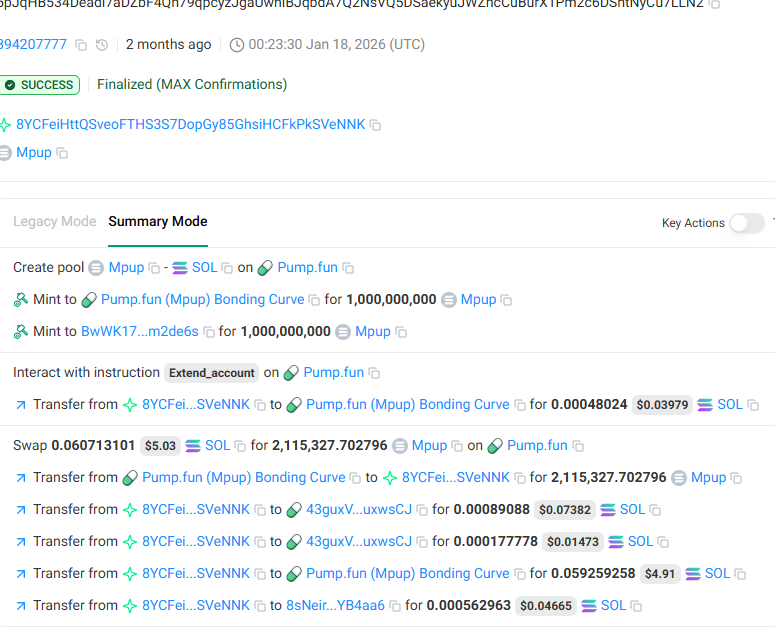This screenshot has height=640, width=775.
Task: Click the $0.01473 value badge
Action: [x=573, y=543]
